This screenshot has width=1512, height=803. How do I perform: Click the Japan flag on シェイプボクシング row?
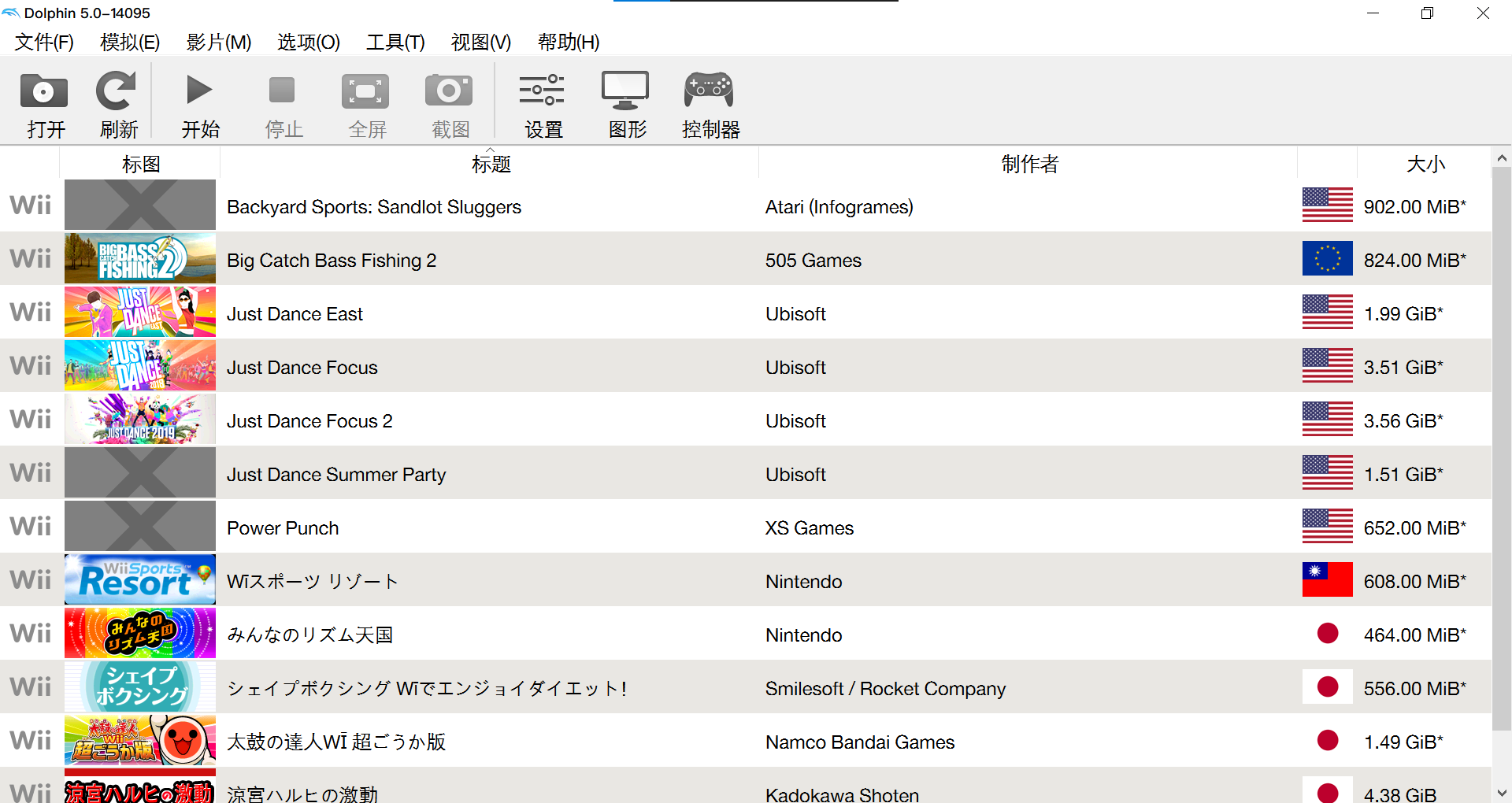click(x=1328, y=686)
